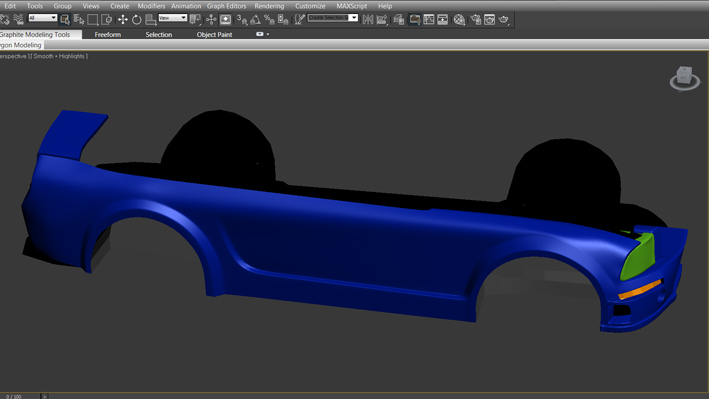Click the Render Production teapot icon

(x=504, y=19)
